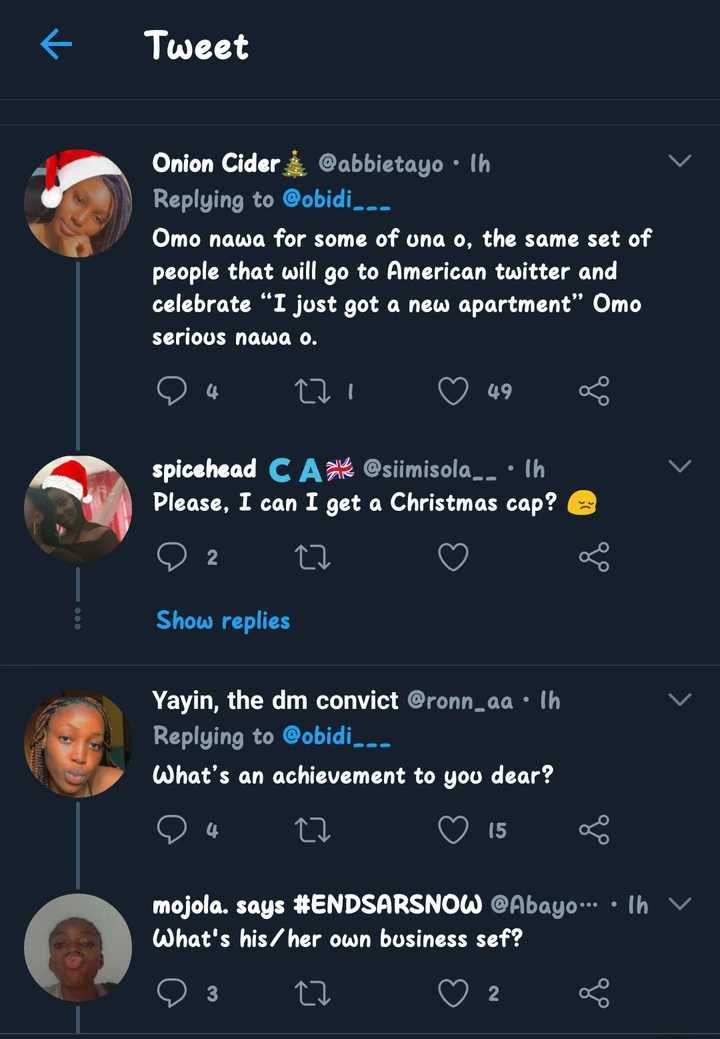This screenshot has height=1039, width=720.
Task: Open Onion Cider's profile picture
Action: click(x=78, y=203)
